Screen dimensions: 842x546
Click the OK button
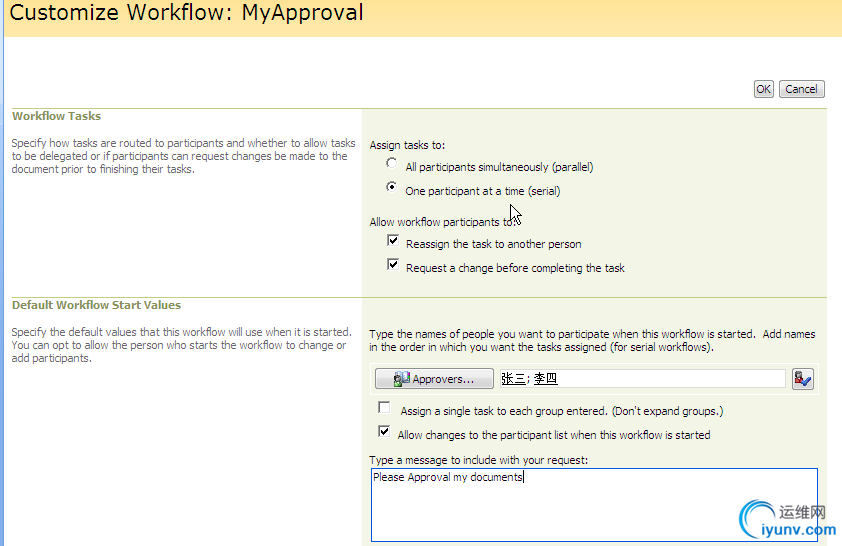763,89
